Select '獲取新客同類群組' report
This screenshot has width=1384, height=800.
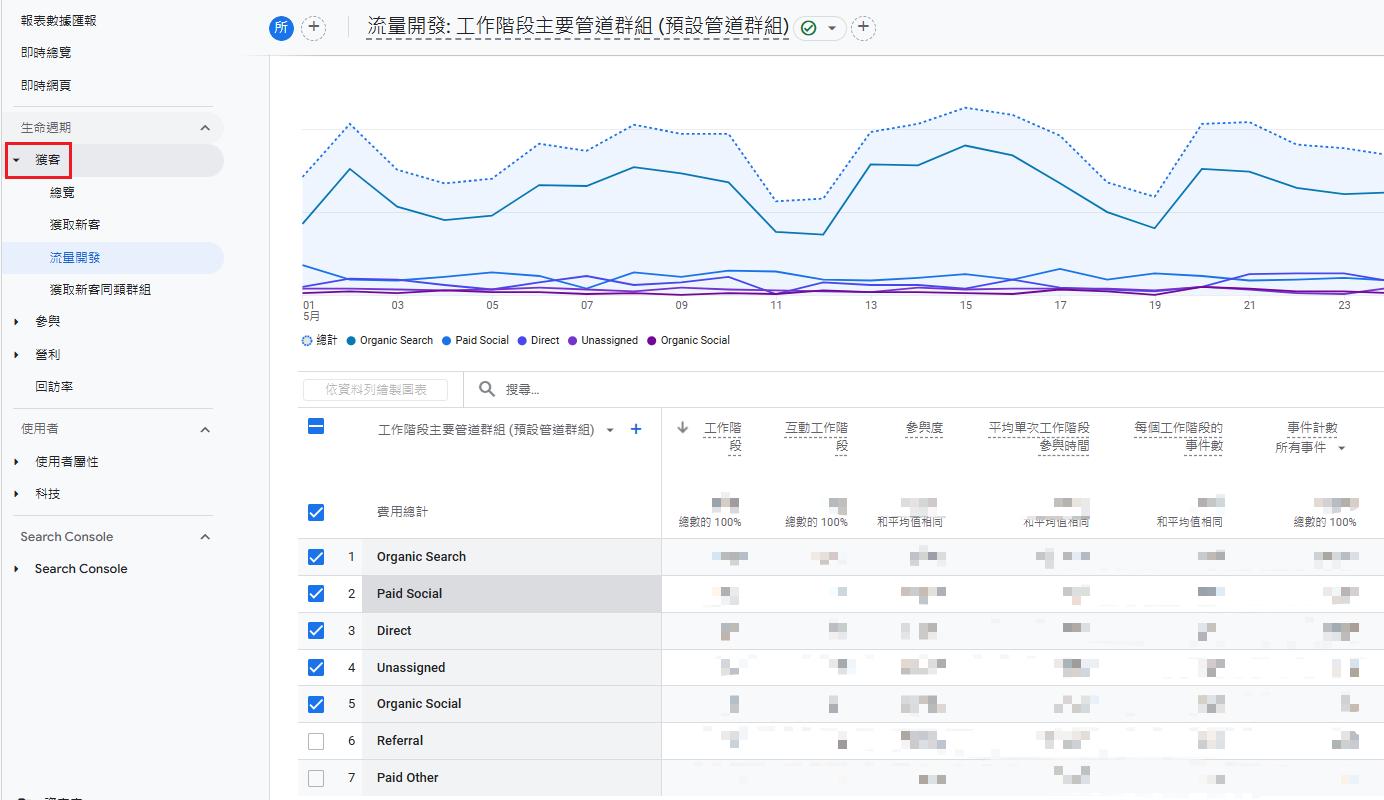pos(100,290)
